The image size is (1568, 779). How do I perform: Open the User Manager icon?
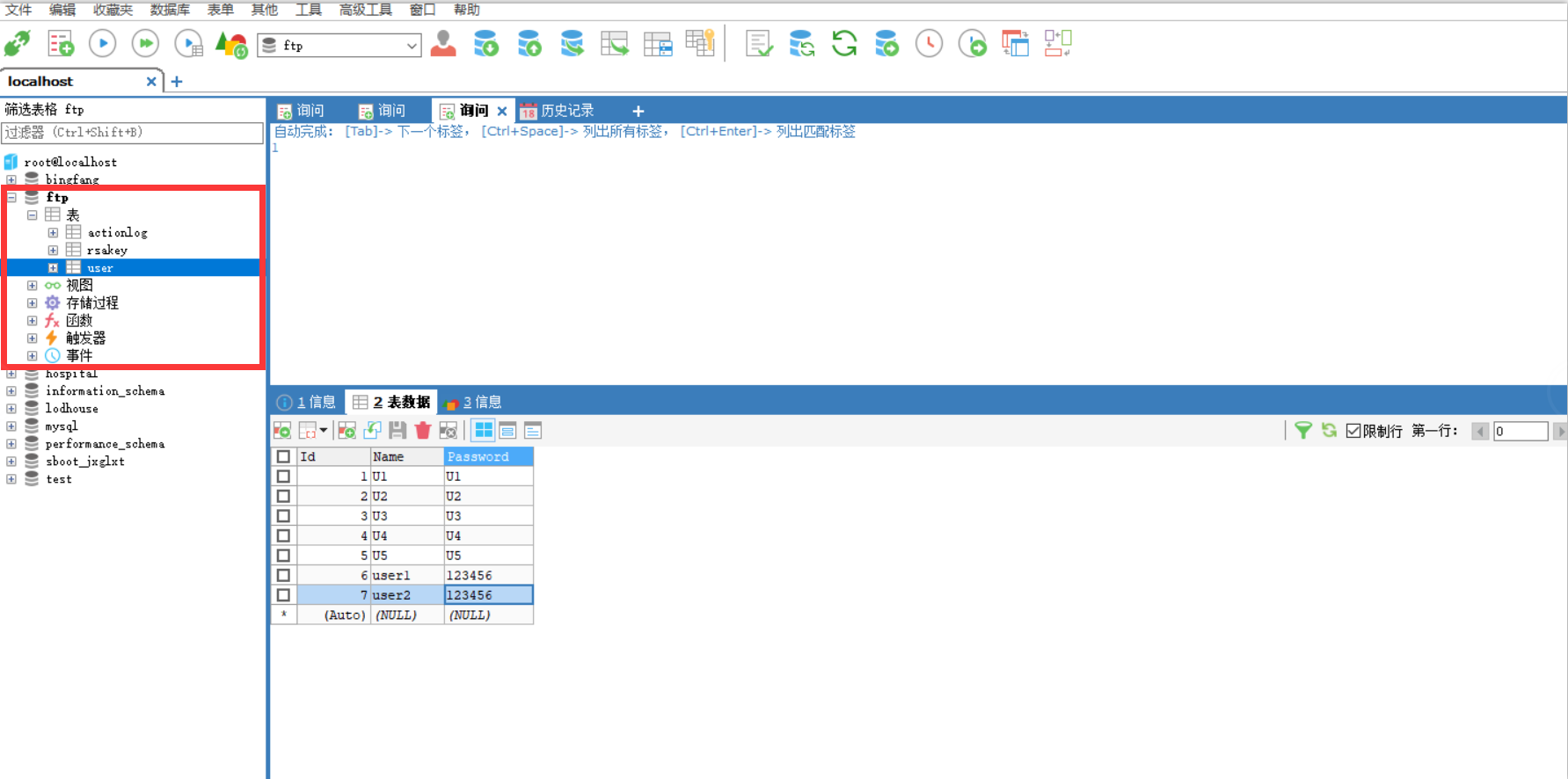[443, 44]
